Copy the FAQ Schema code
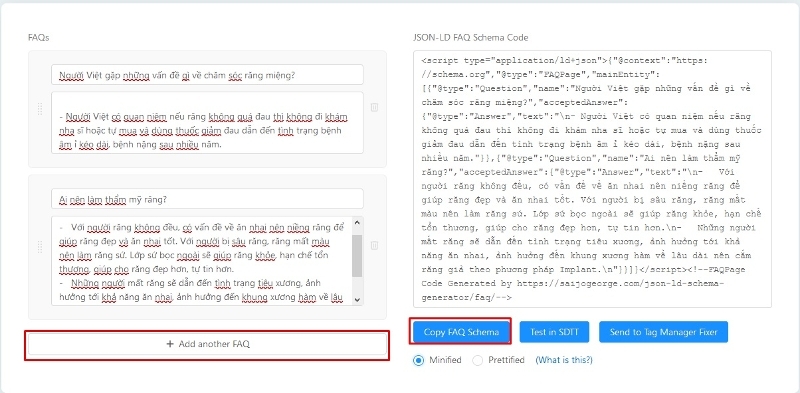Viewport: 800px width, 393px height. tap(461, 332)
